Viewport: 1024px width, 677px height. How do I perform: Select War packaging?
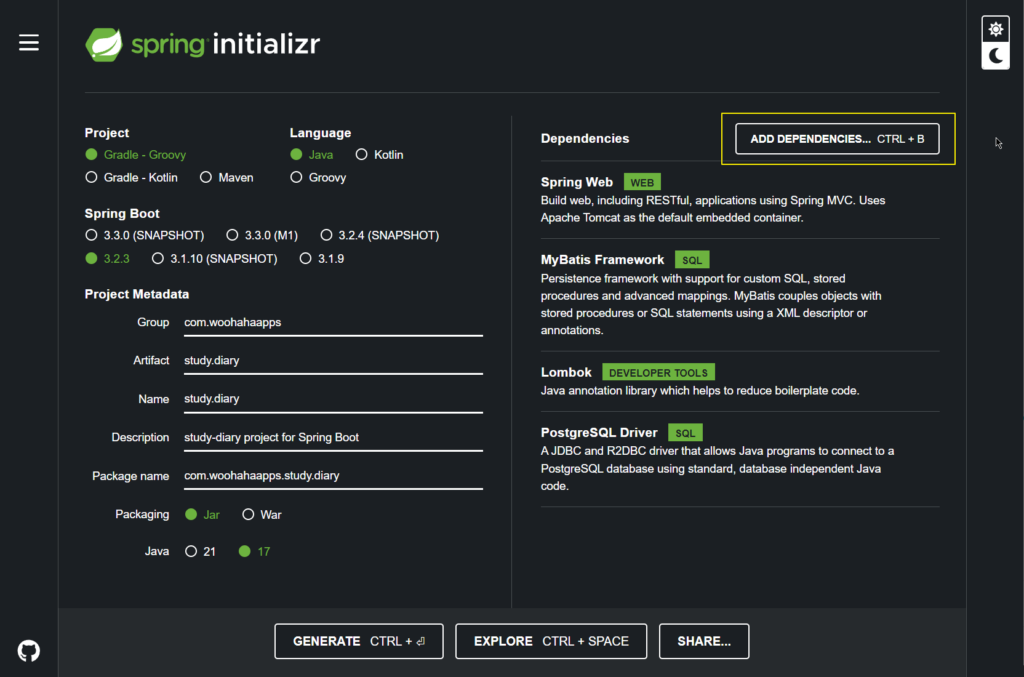(262, 514)
